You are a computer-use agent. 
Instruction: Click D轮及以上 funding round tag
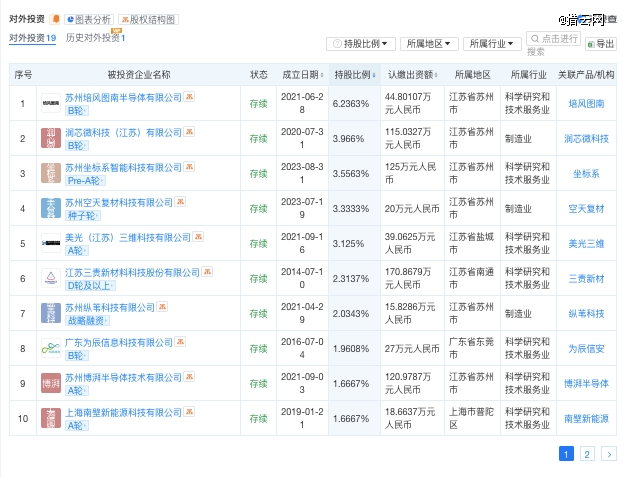[x=91, y=286]
